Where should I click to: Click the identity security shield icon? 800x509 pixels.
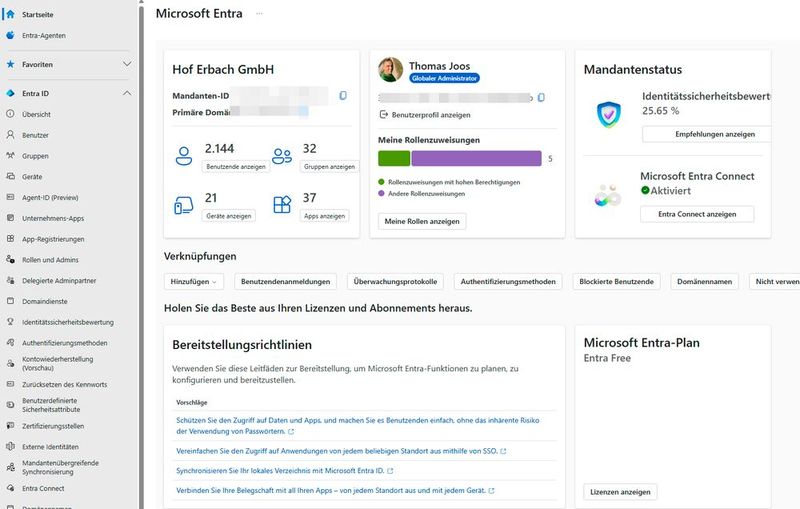click(x=609, y=114)
